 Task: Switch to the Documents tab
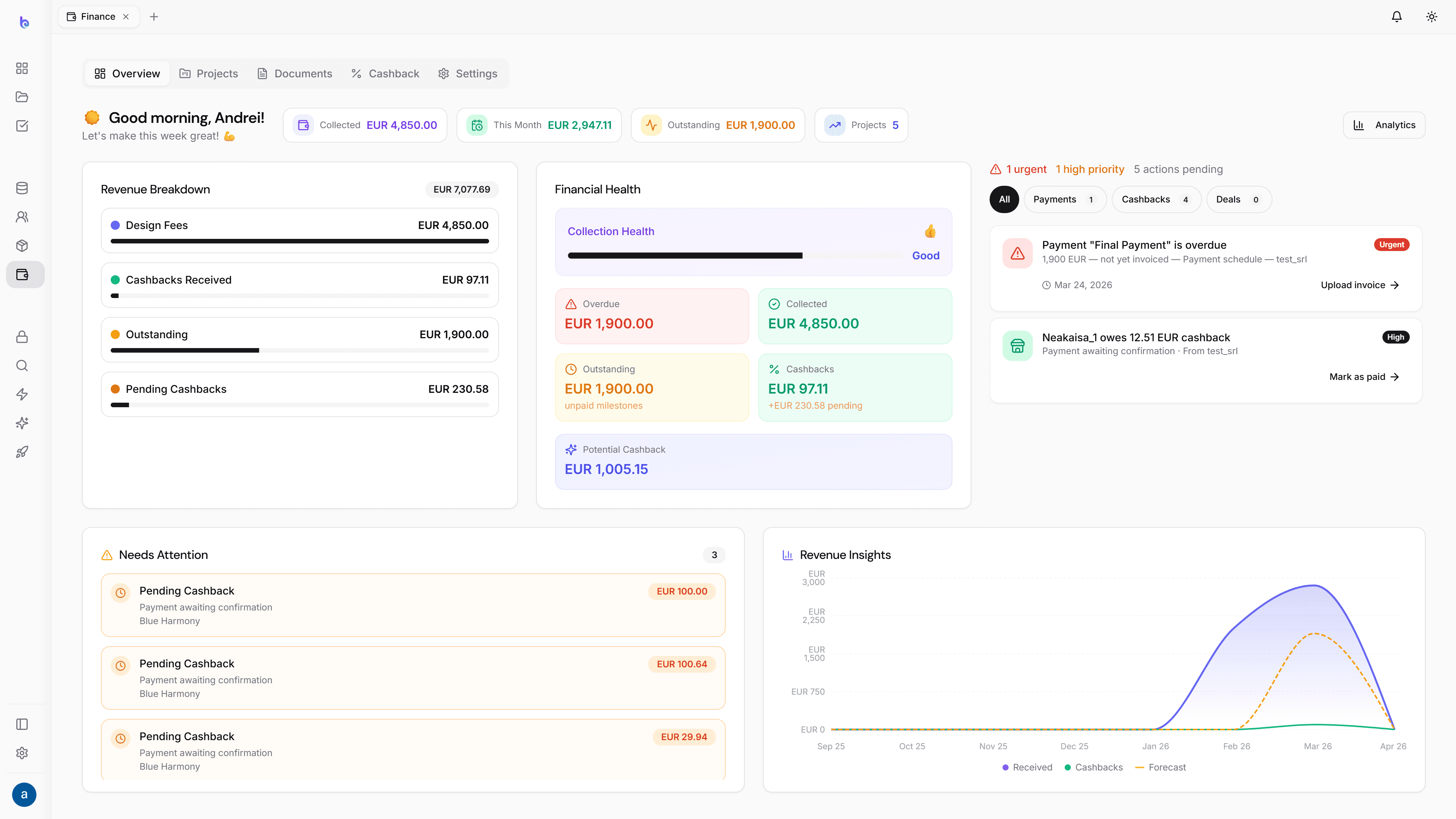point(295,74)
